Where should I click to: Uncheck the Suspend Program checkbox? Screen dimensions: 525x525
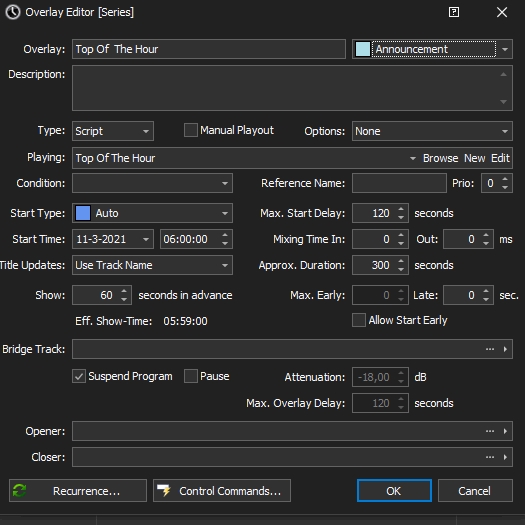coord(79,376)
